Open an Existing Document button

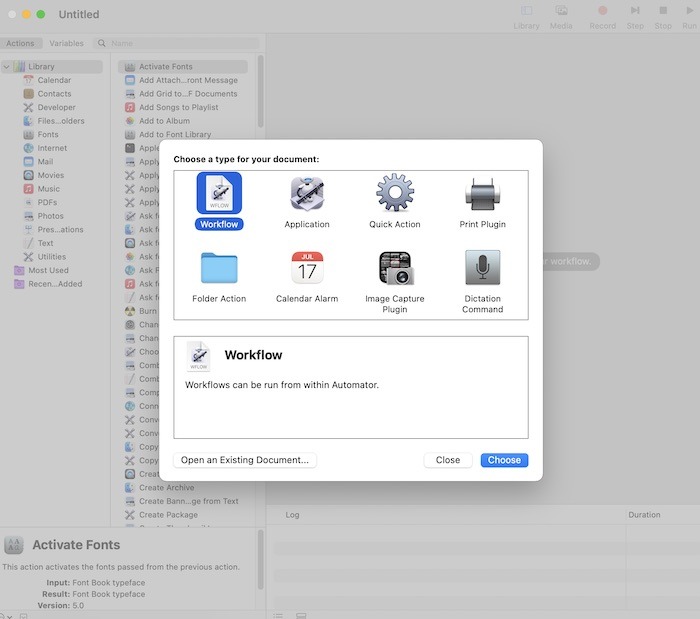(x=245, y=460)
